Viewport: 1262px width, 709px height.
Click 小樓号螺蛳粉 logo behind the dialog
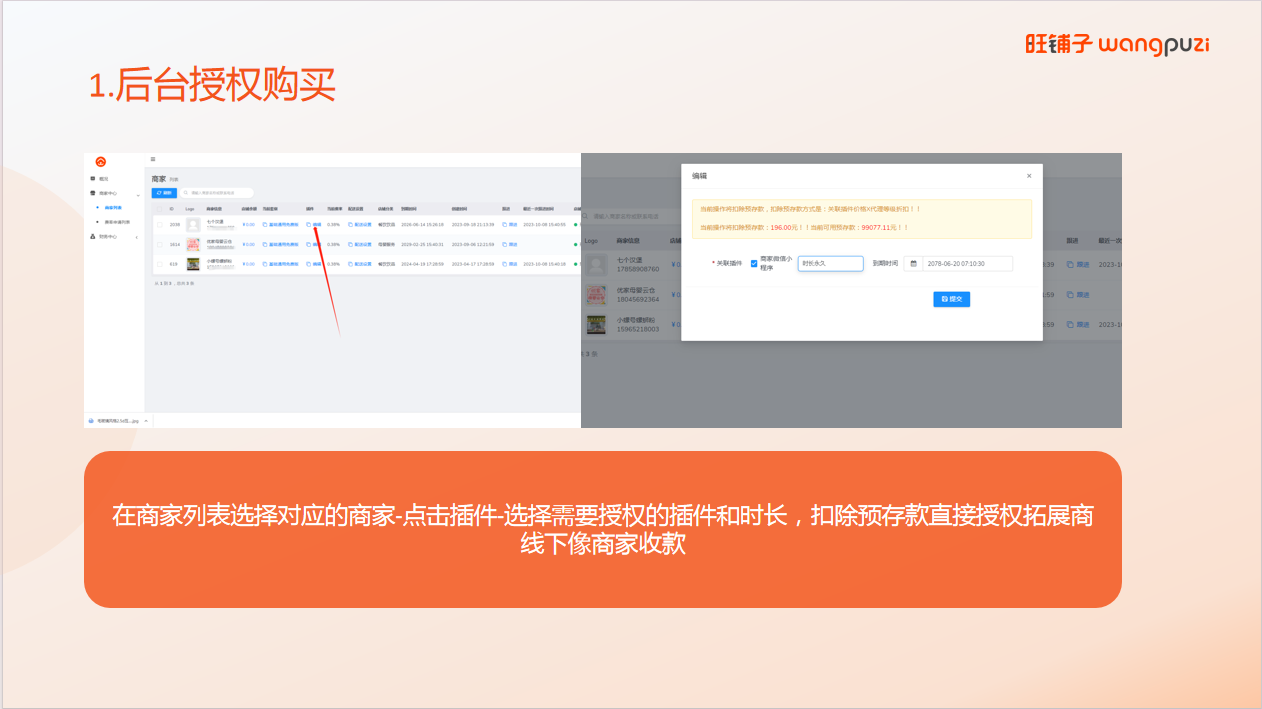[596, 325]
